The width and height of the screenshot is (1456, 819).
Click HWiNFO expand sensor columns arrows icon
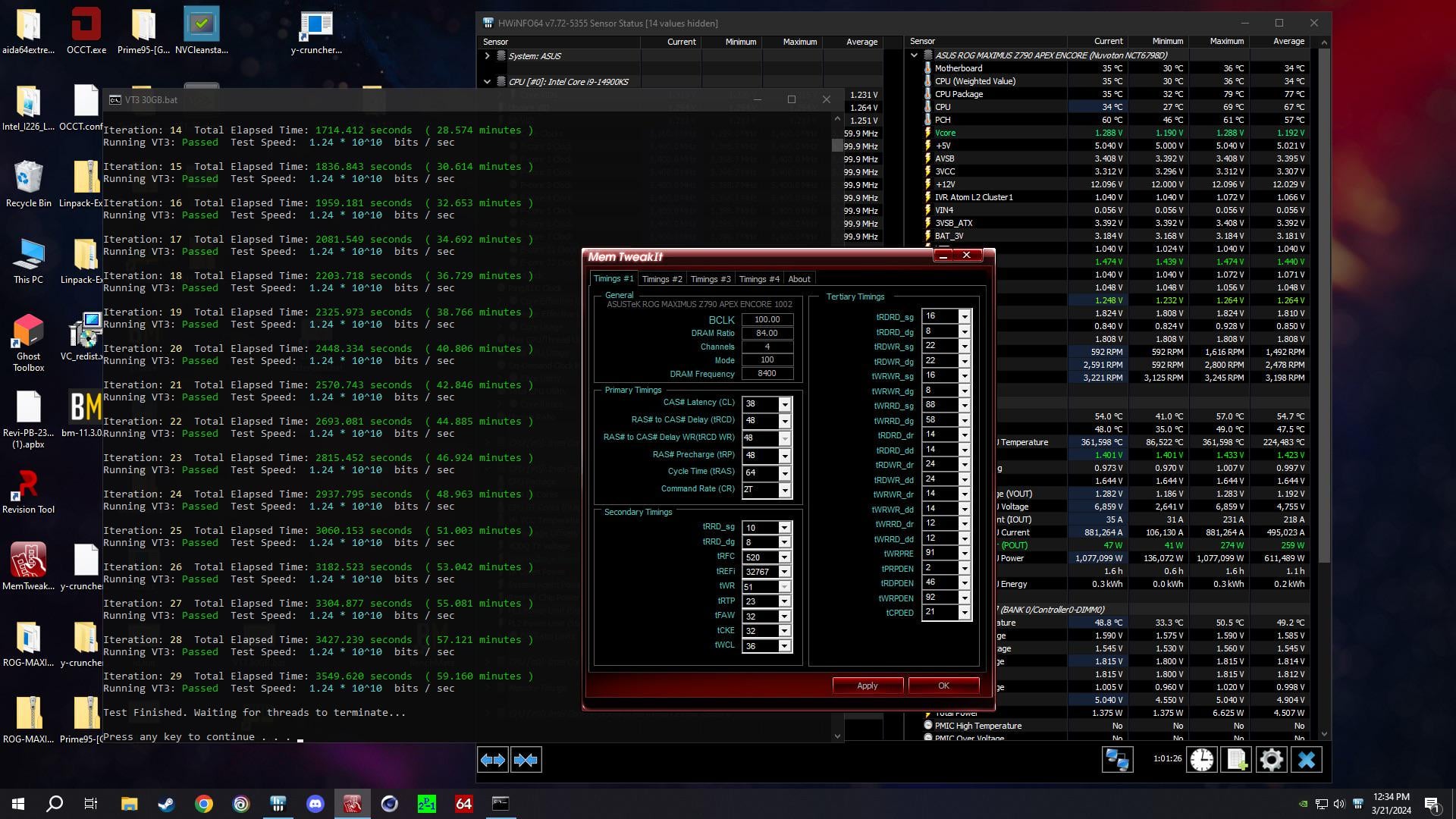pyautogui.click(x=493, y=760)
